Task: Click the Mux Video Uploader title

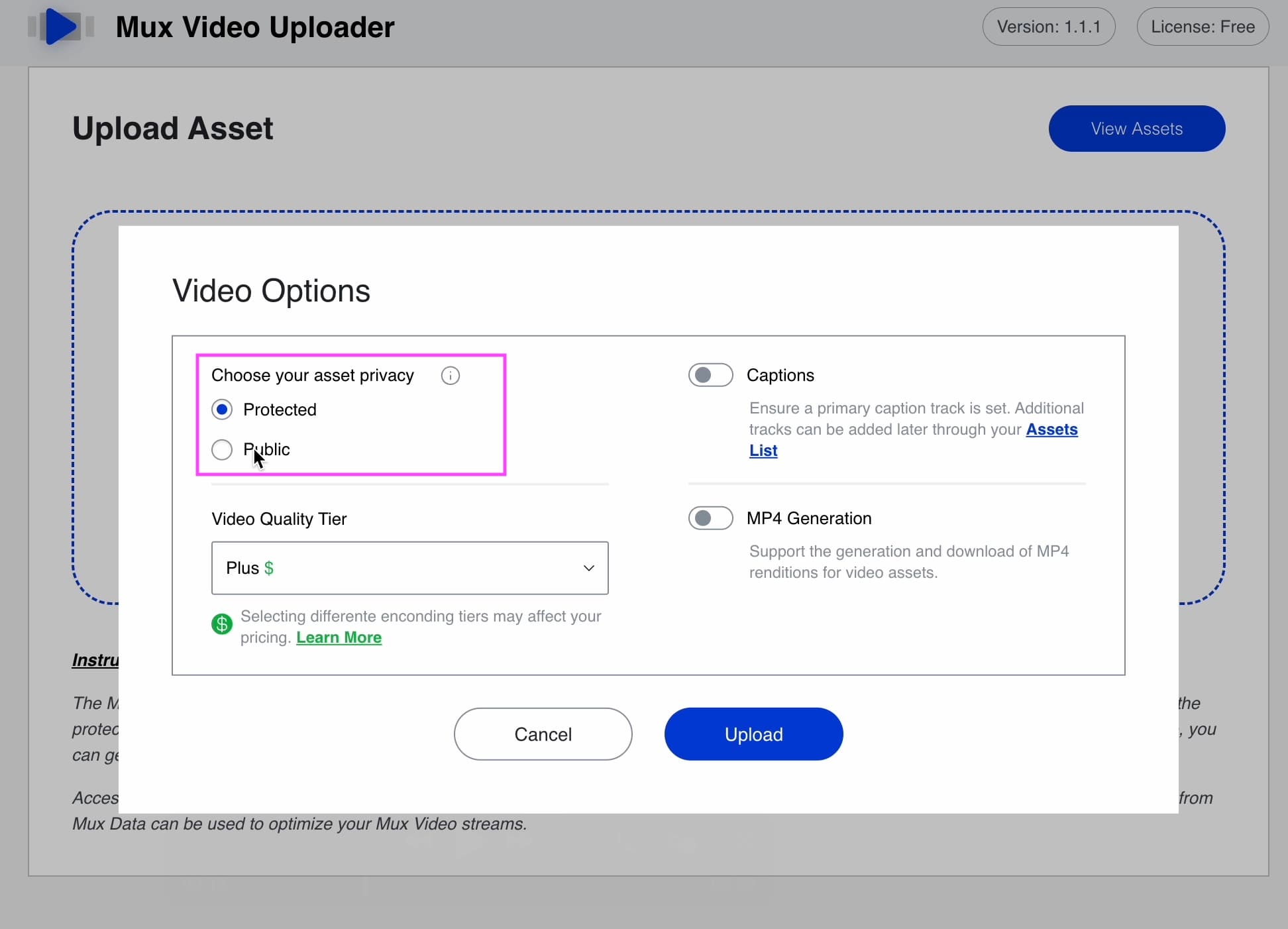Action: coord(254,27)
